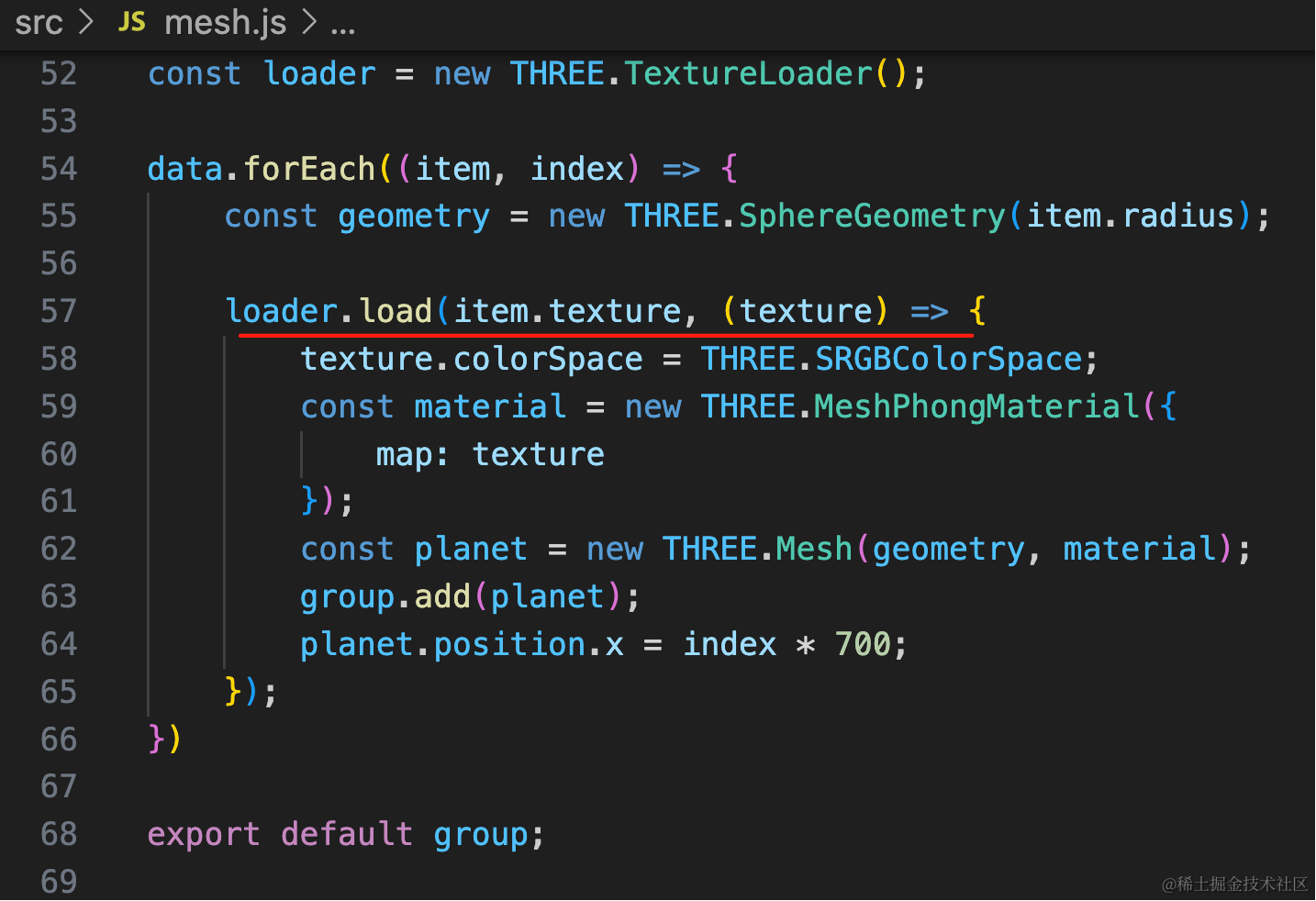Click the (texture) callback parameter line 57

pos(806,311)
